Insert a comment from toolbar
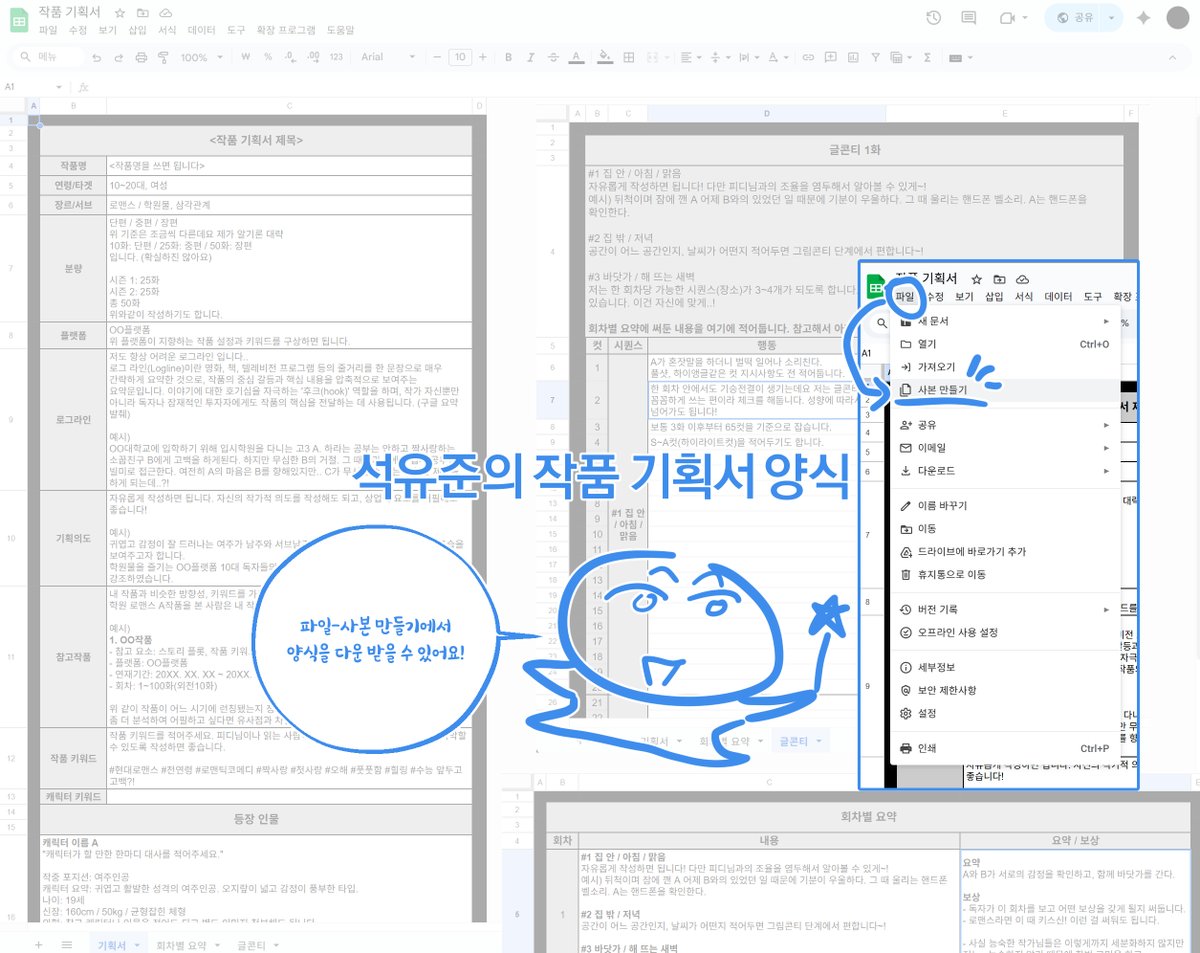Screen dimensions: 1200x953 831,57
